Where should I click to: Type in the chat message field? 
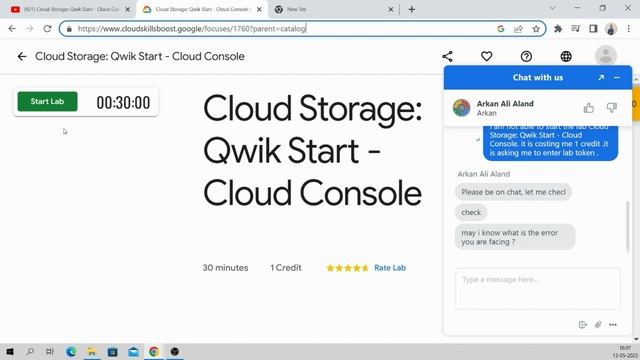click(538, 289)
